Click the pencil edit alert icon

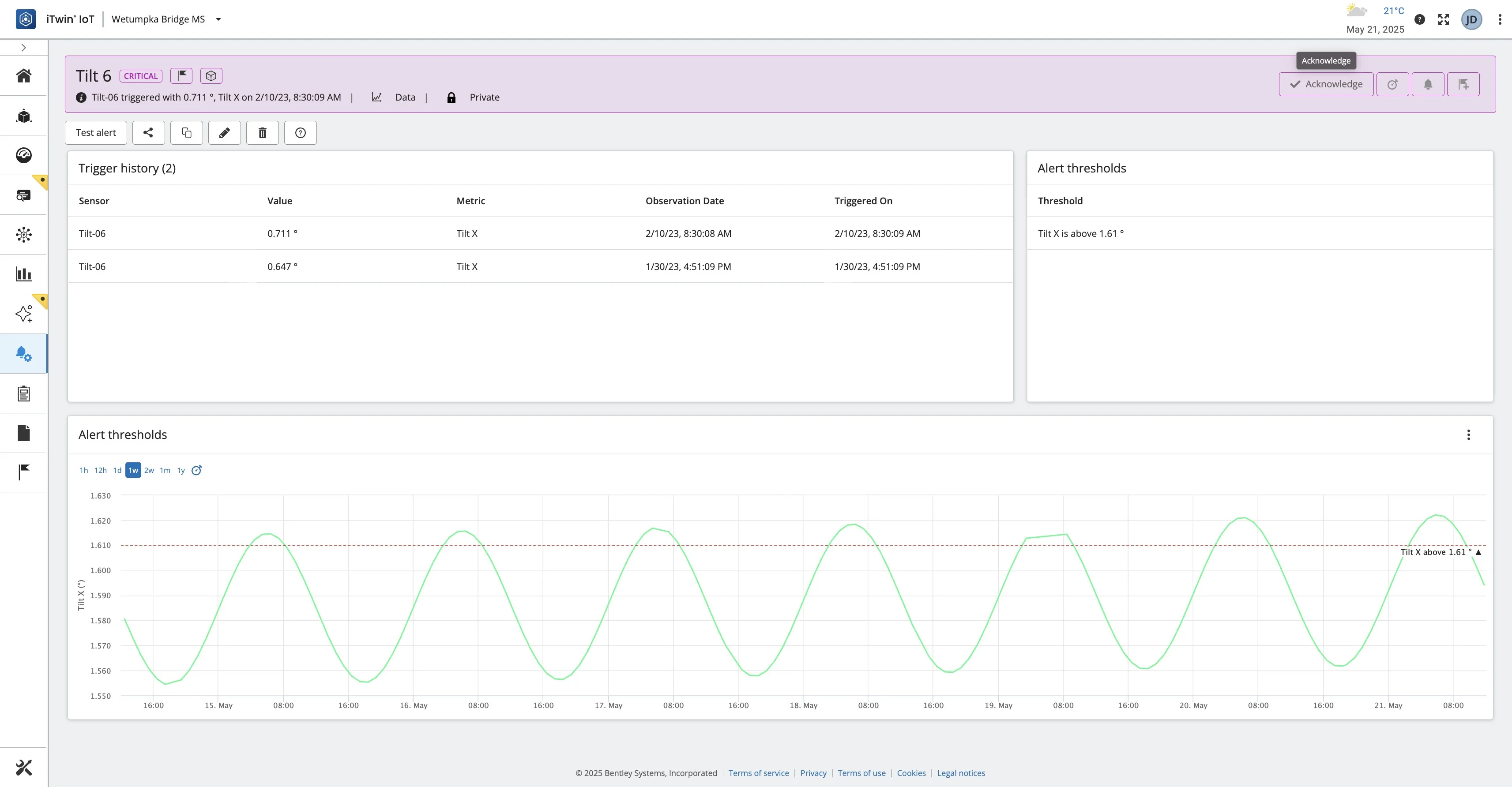[224, 133]
